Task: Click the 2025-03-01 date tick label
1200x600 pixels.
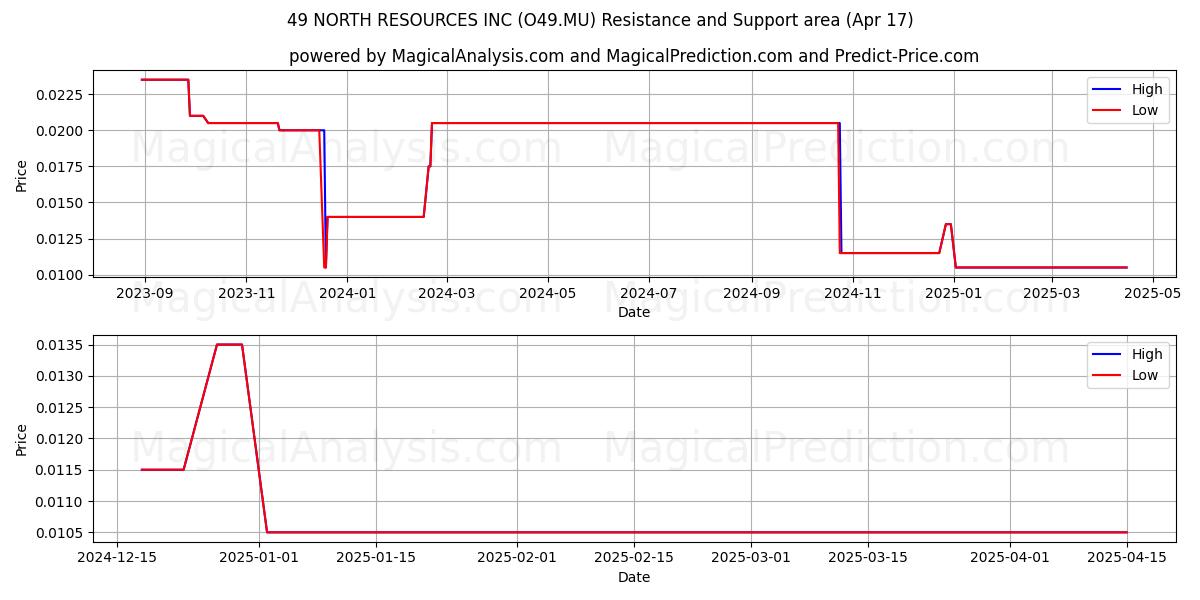Action: point(751,558)
